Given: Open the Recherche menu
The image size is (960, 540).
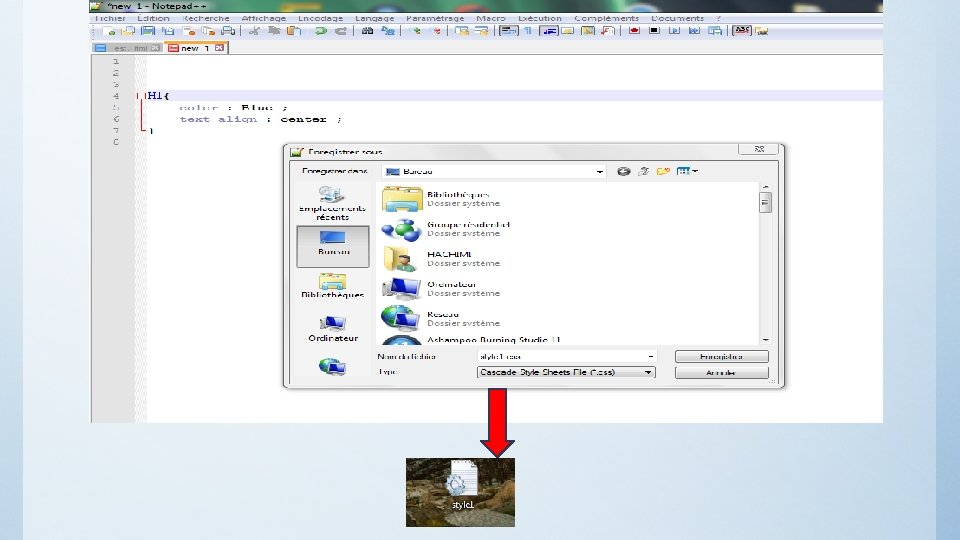Looking at the screenshot, I should [206, 18].
